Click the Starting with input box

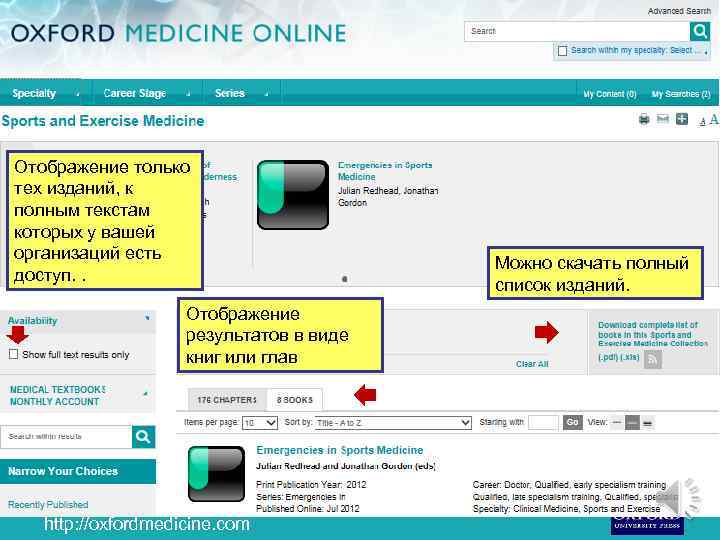(x=543, y=422)
